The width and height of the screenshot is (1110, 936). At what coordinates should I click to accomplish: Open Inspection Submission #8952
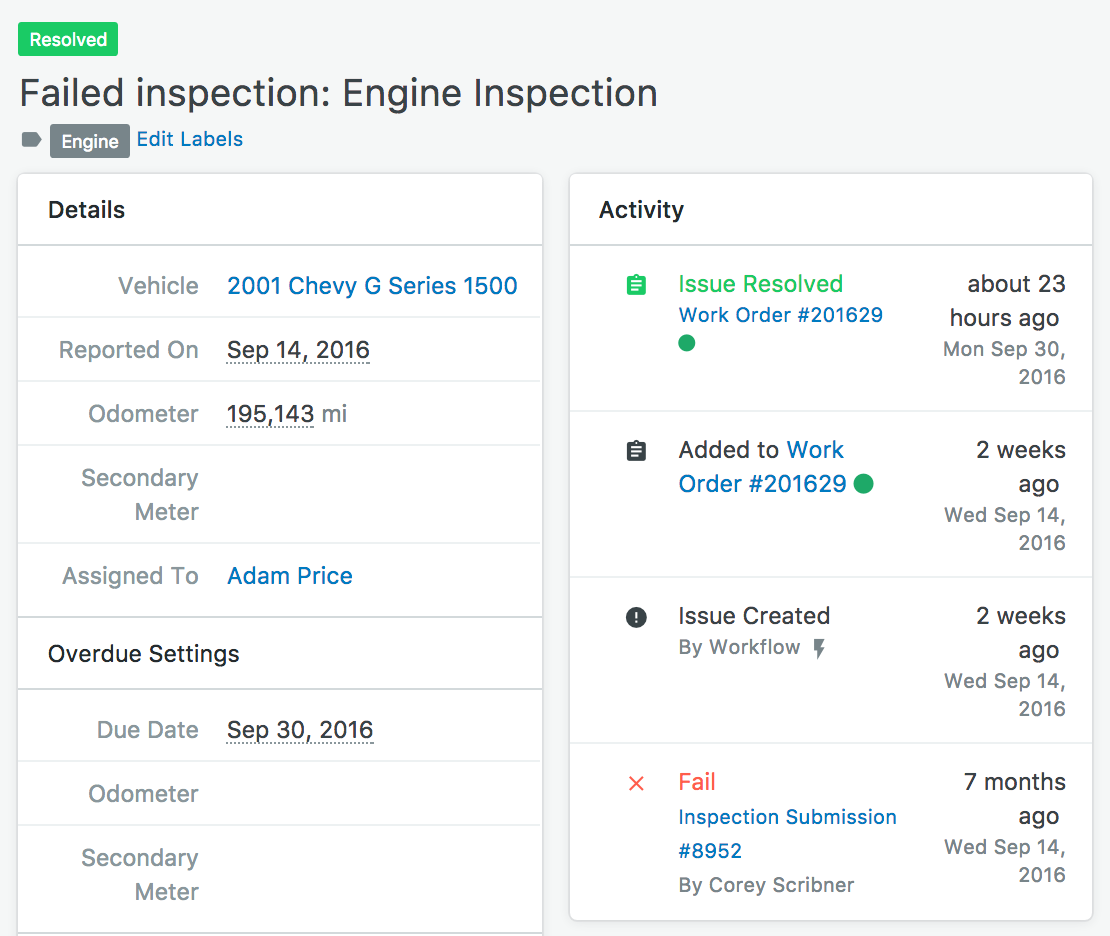[x=787, y=817]
